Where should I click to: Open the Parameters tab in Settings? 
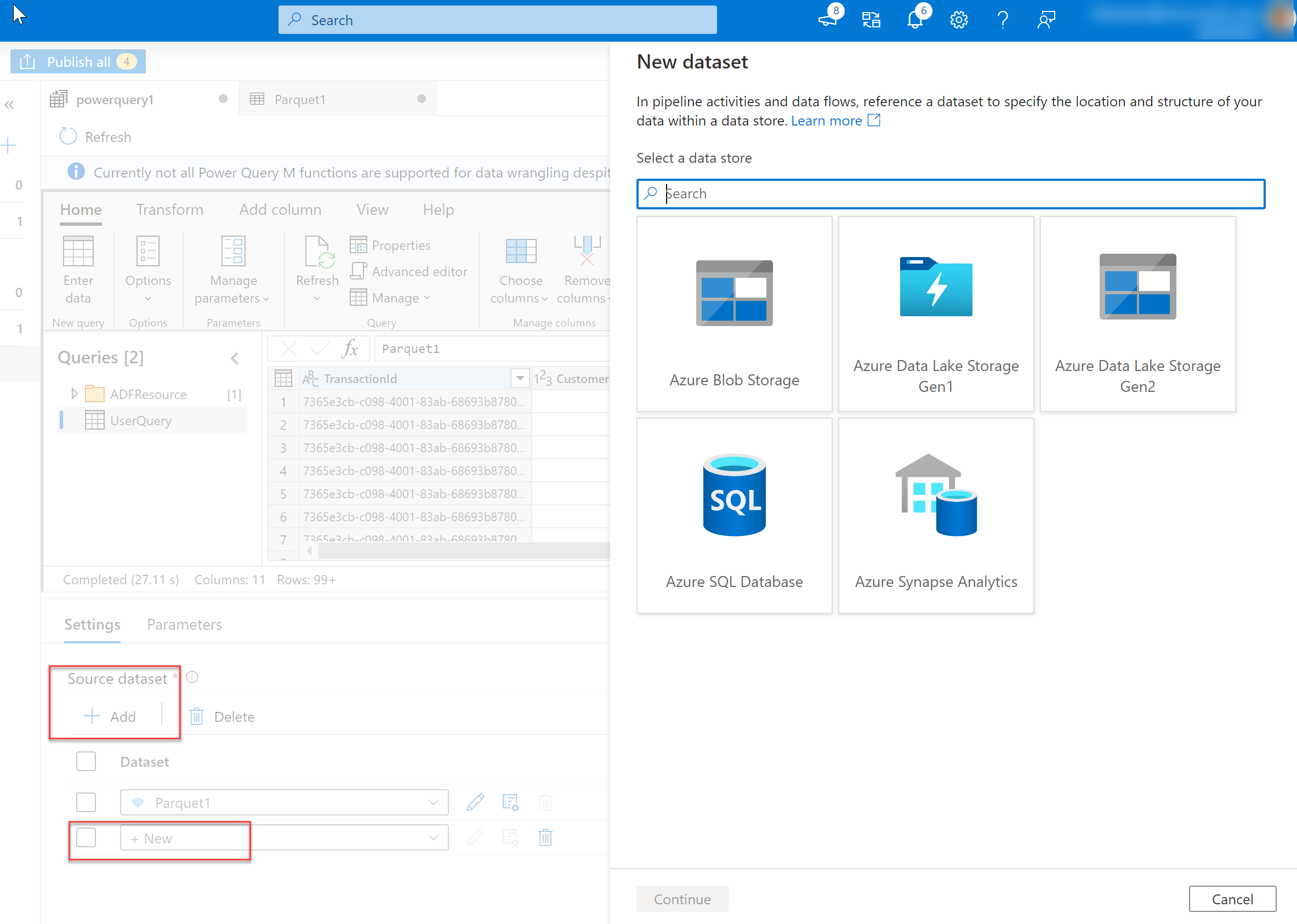(184, 624)
